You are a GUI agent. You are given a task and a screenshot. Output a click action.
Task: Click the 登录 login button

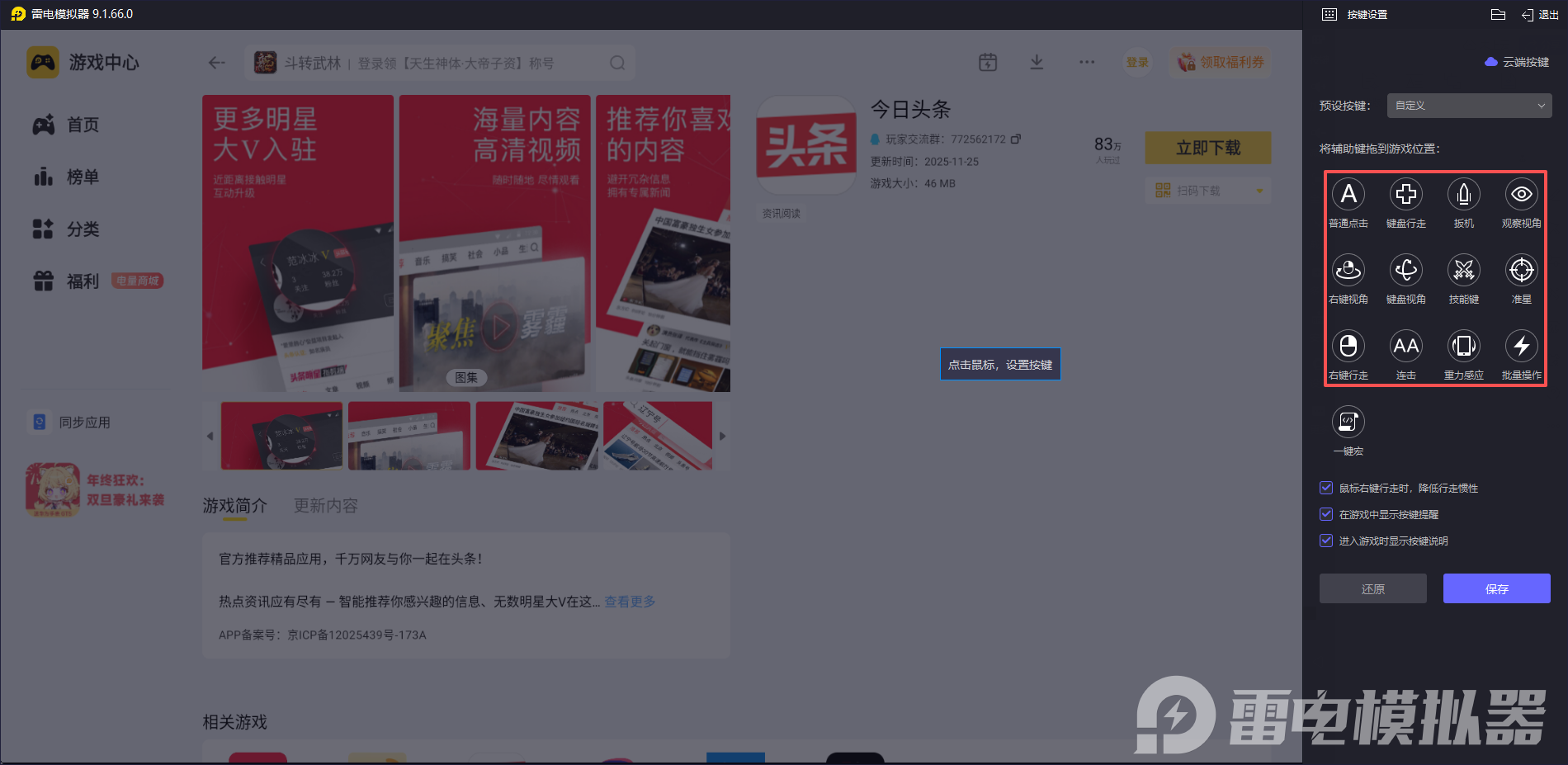(1138, 62)
